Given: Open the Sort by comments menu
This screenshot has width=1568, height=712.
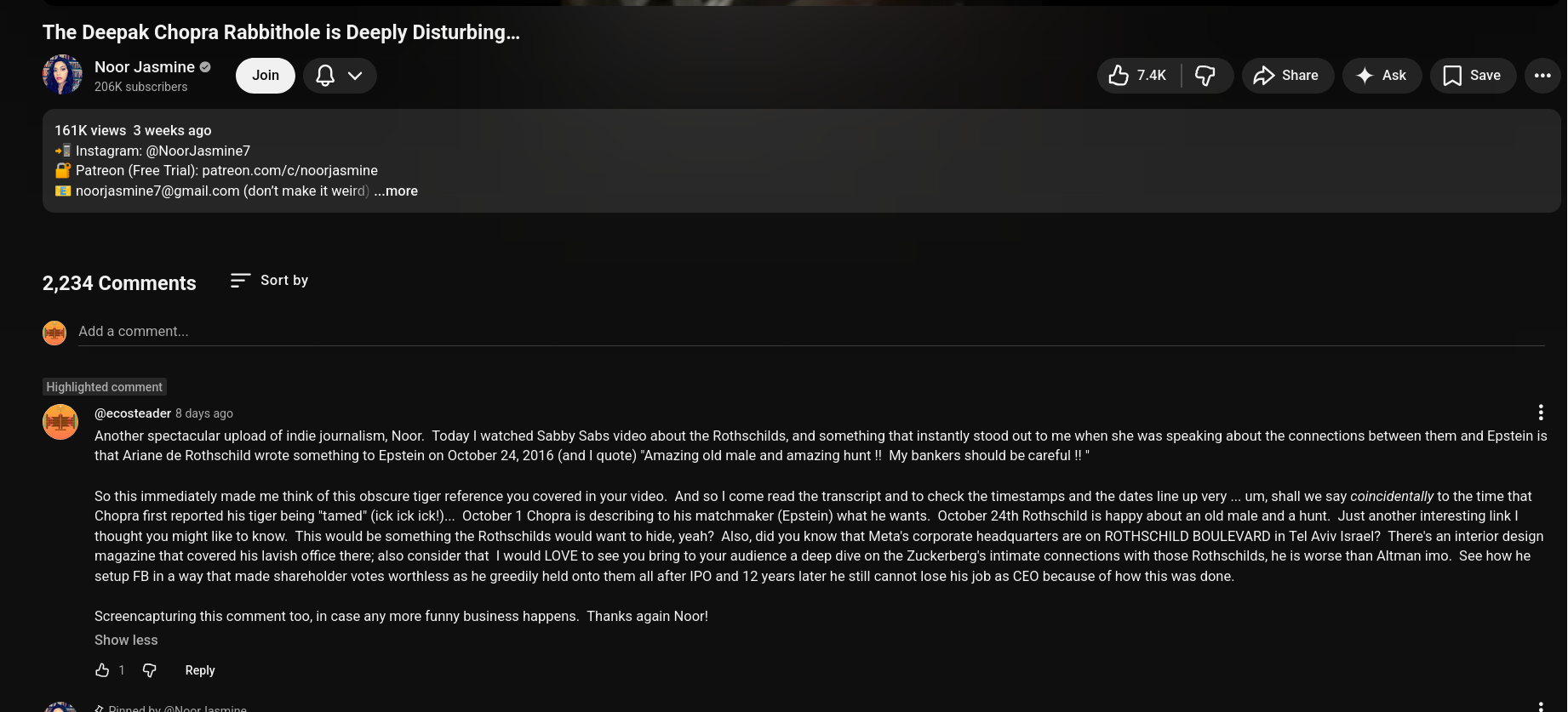Looking at the screenshot, I should tap(269, 281).
